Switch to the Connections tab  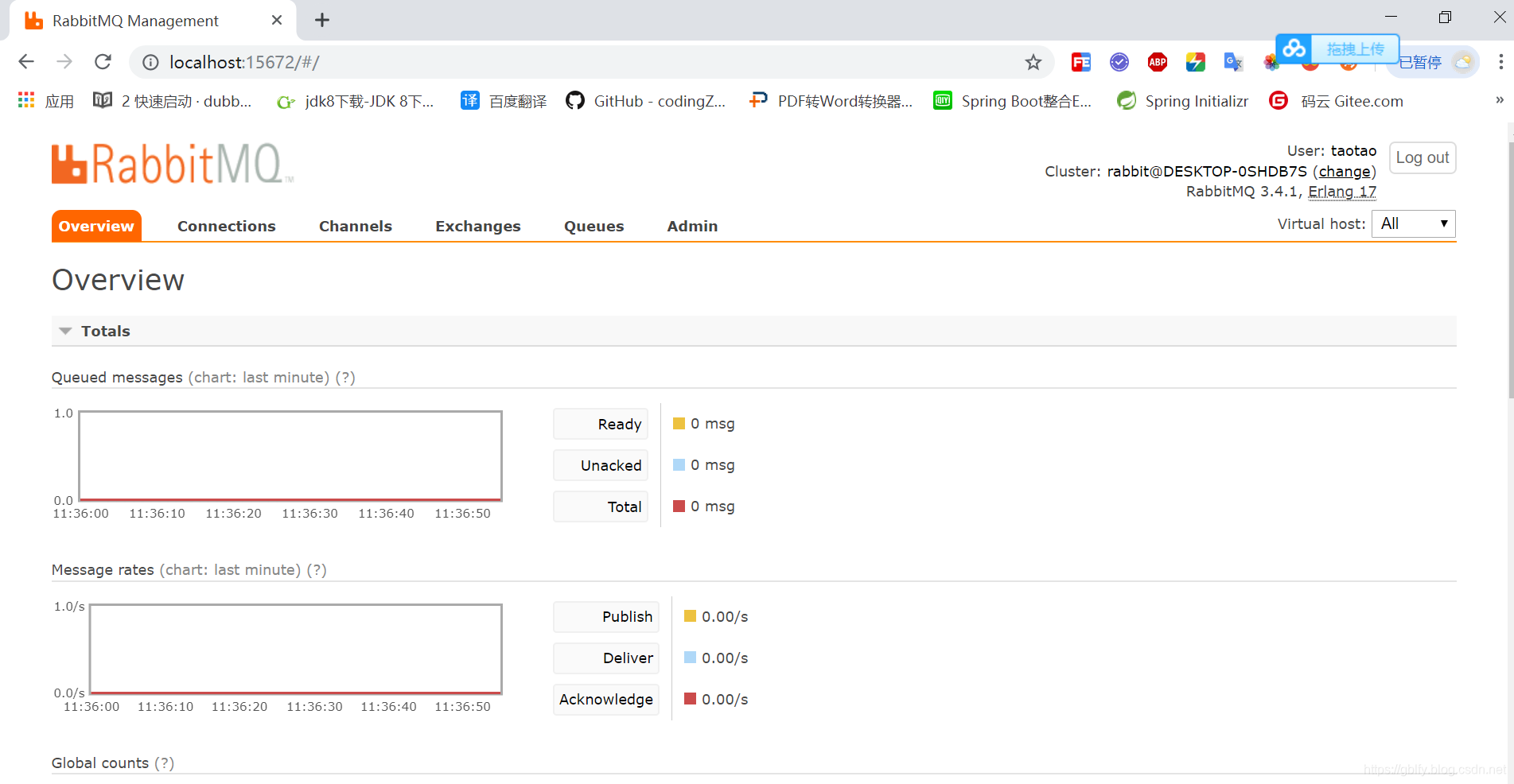click(227, 226)
